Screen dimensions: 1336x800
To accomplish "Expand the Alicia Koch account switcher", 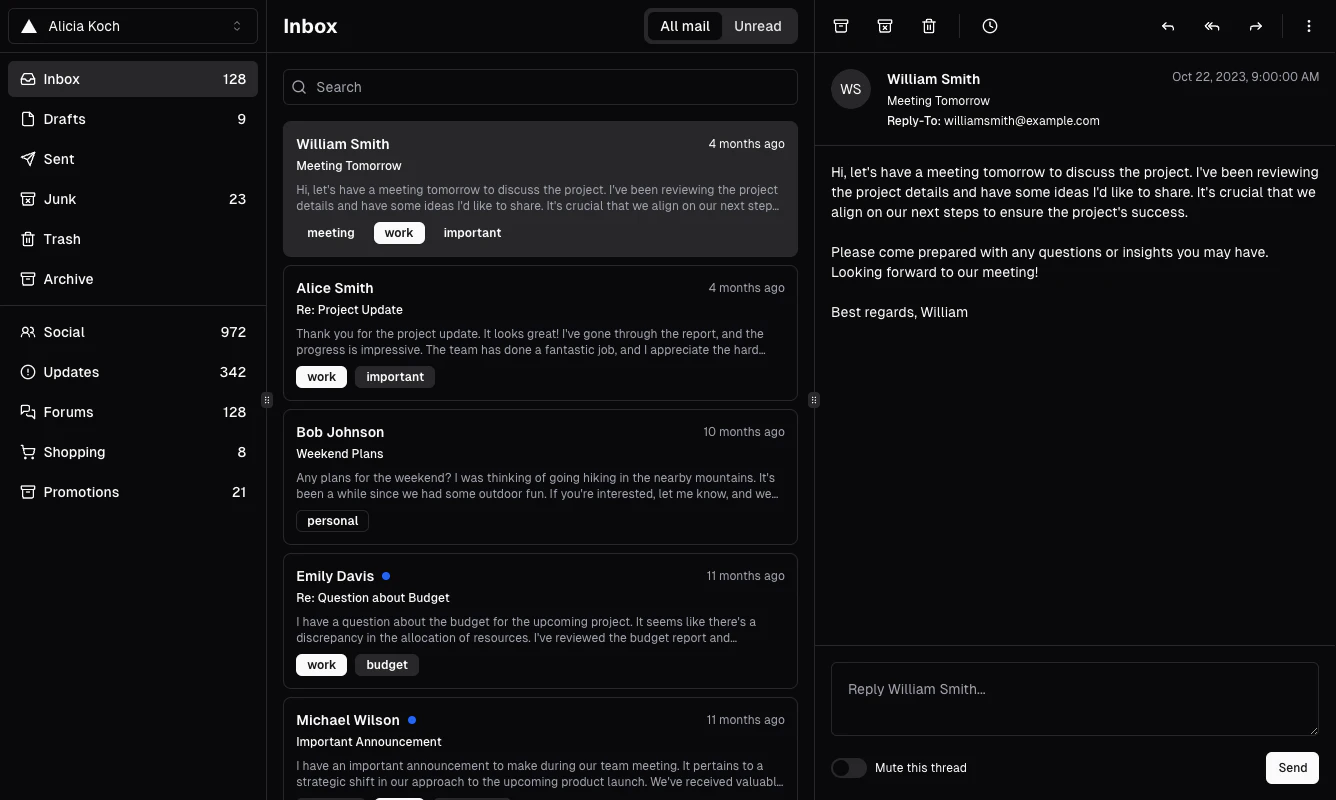I will [133, 26].
